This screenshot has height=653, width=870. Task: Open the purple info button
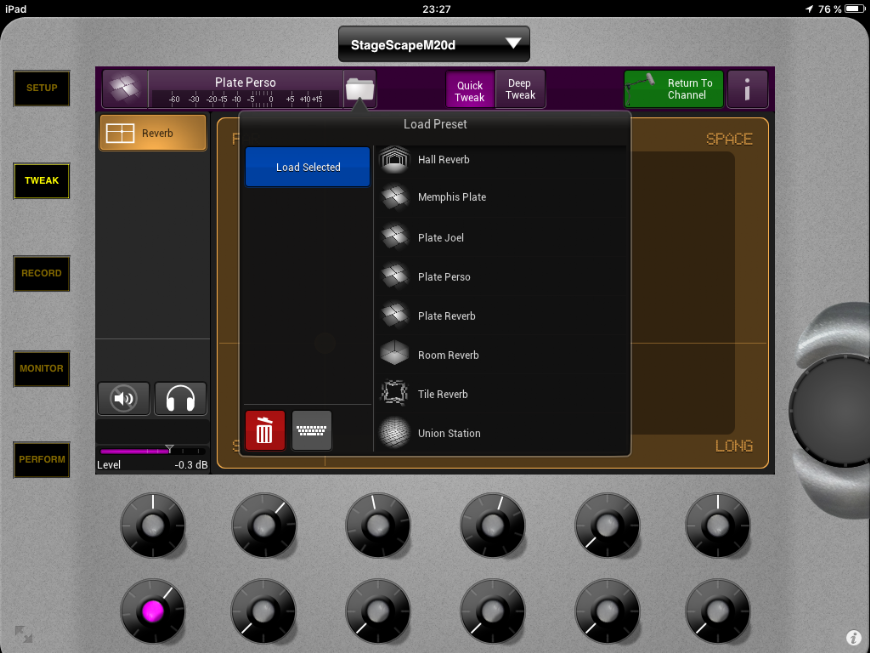tap(747, 90)
